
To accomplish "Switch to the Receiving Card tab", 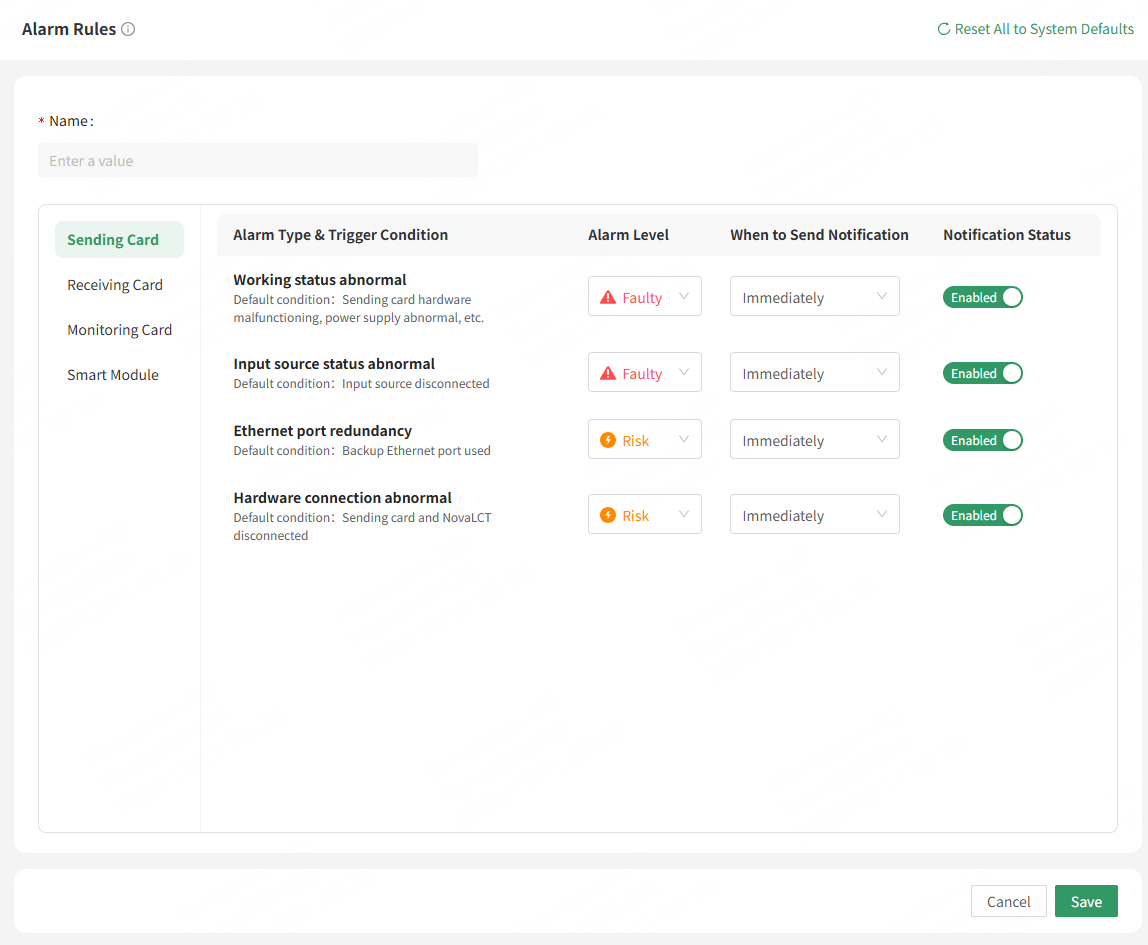I will (x=115, y=285).
